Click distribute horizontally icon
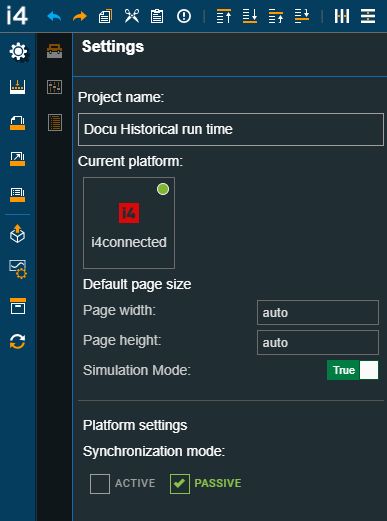The width and height of the screenshot is (387, 521). 342,16
